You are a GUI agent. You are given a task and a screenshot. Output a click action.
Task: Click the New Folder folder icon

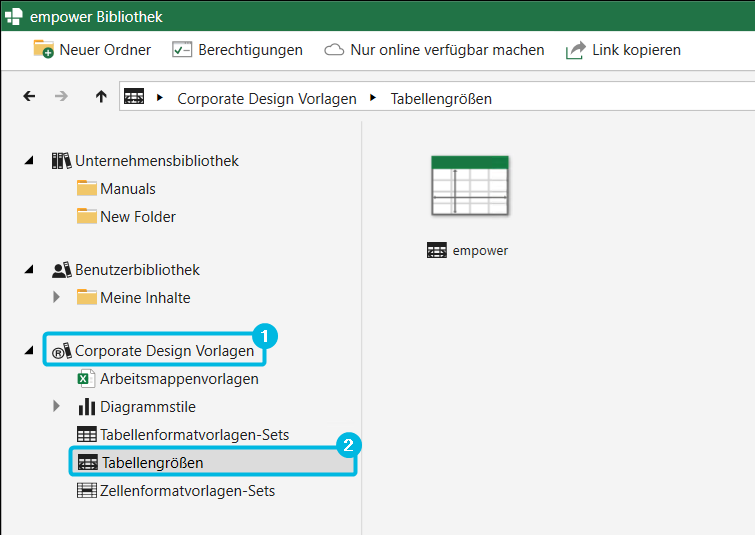point(87,216)
